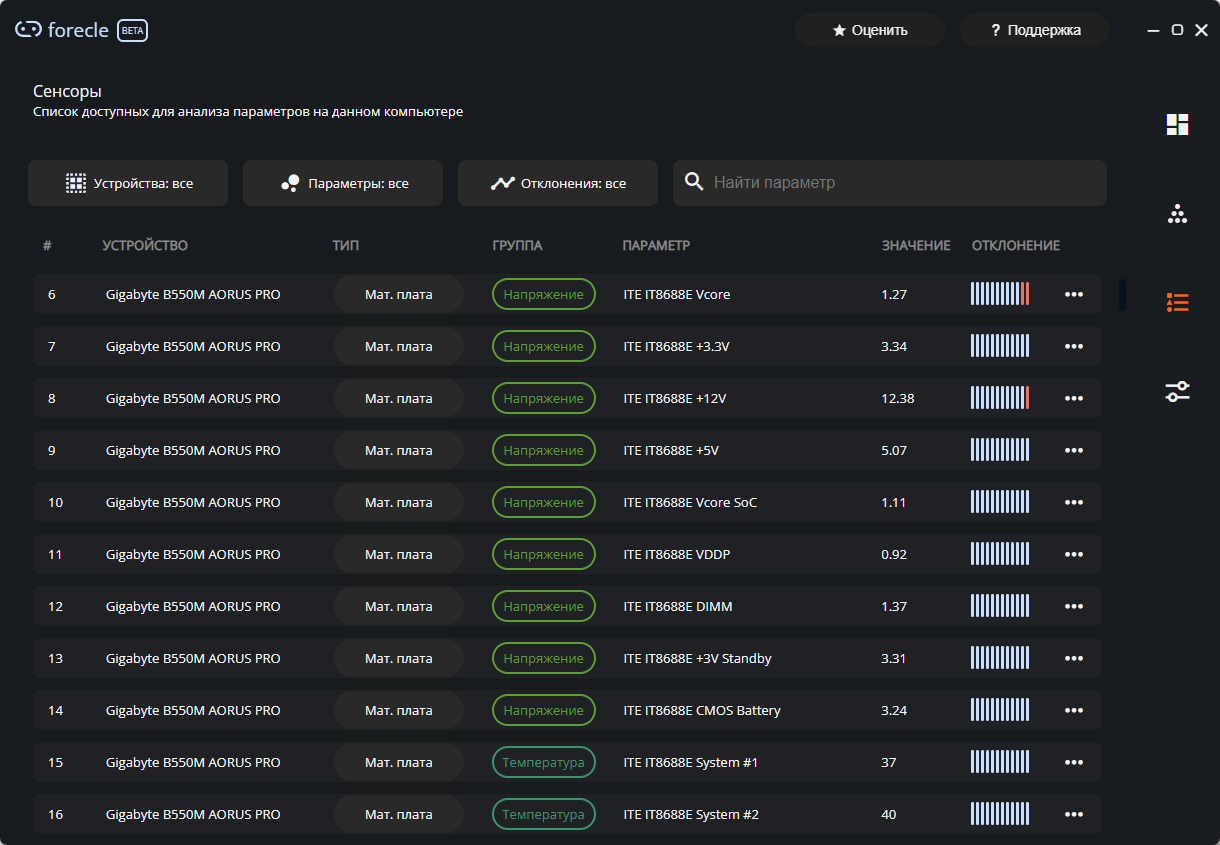Open the sensors list icon in sidebar
Image resolution: width=1220 pixels, height=845 pixels.
pos(1177,302)
